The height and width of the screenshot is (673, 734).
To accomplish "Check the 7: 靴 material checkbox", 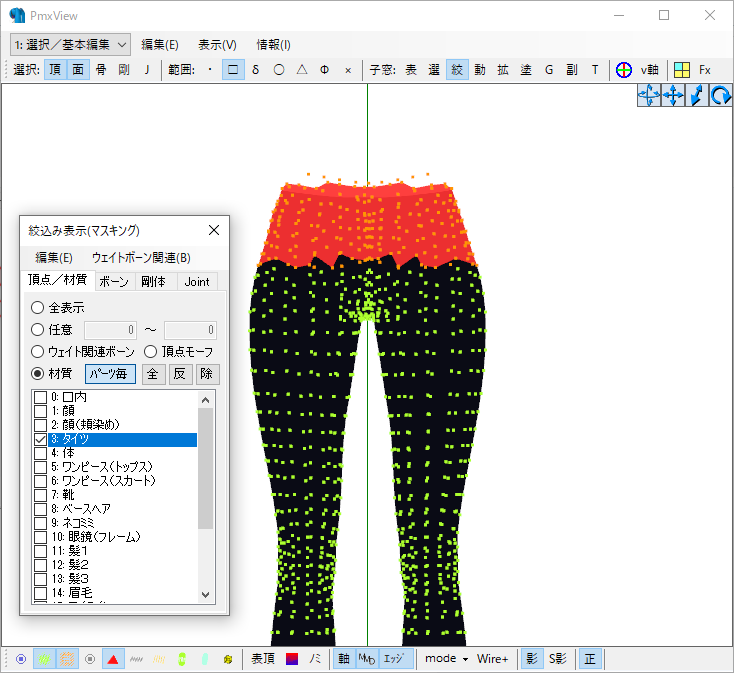I will click(41, 495).
